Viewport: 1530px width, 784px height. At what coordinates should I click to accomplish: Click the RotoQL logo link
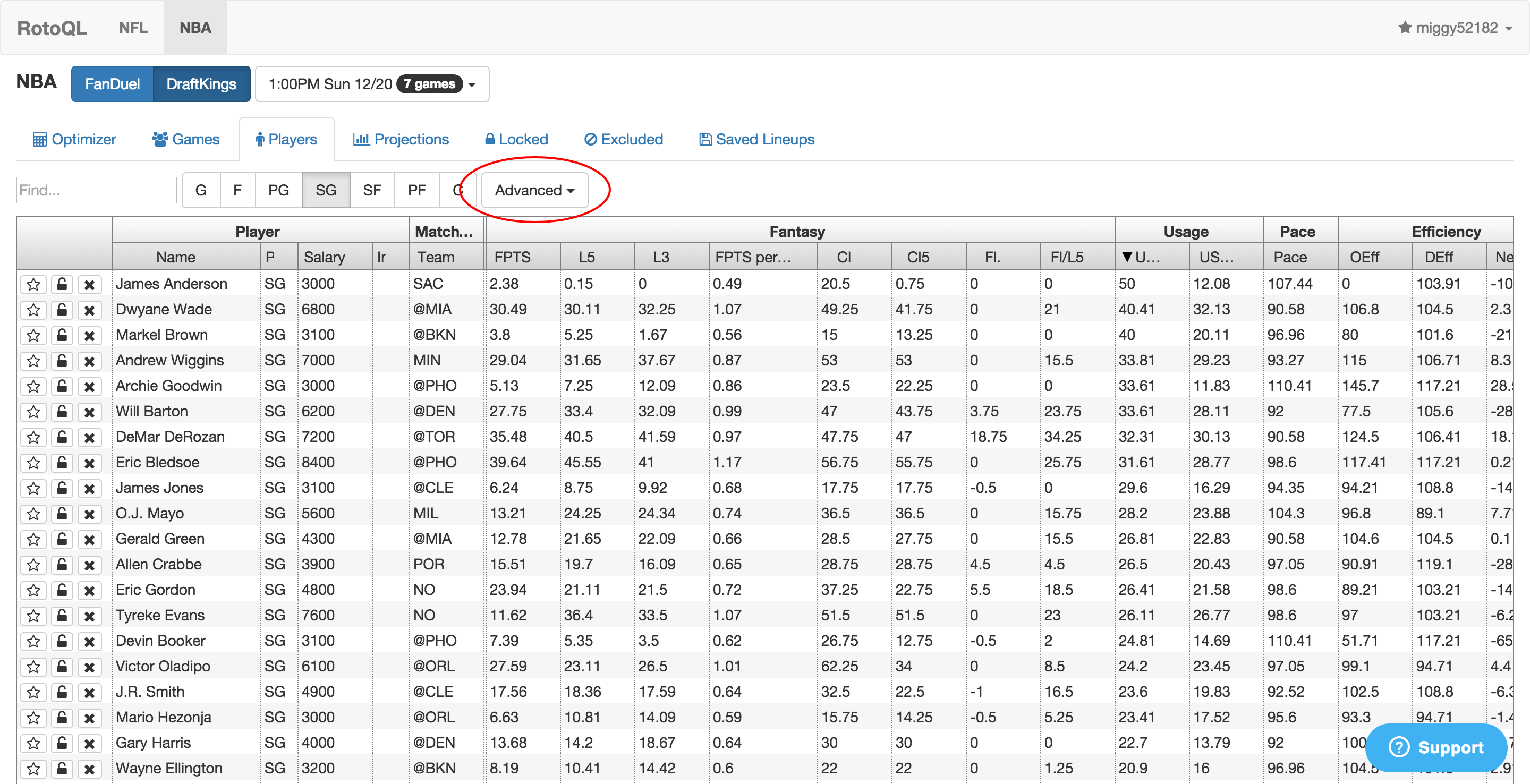pyautogui.click(x=52, y=28)
